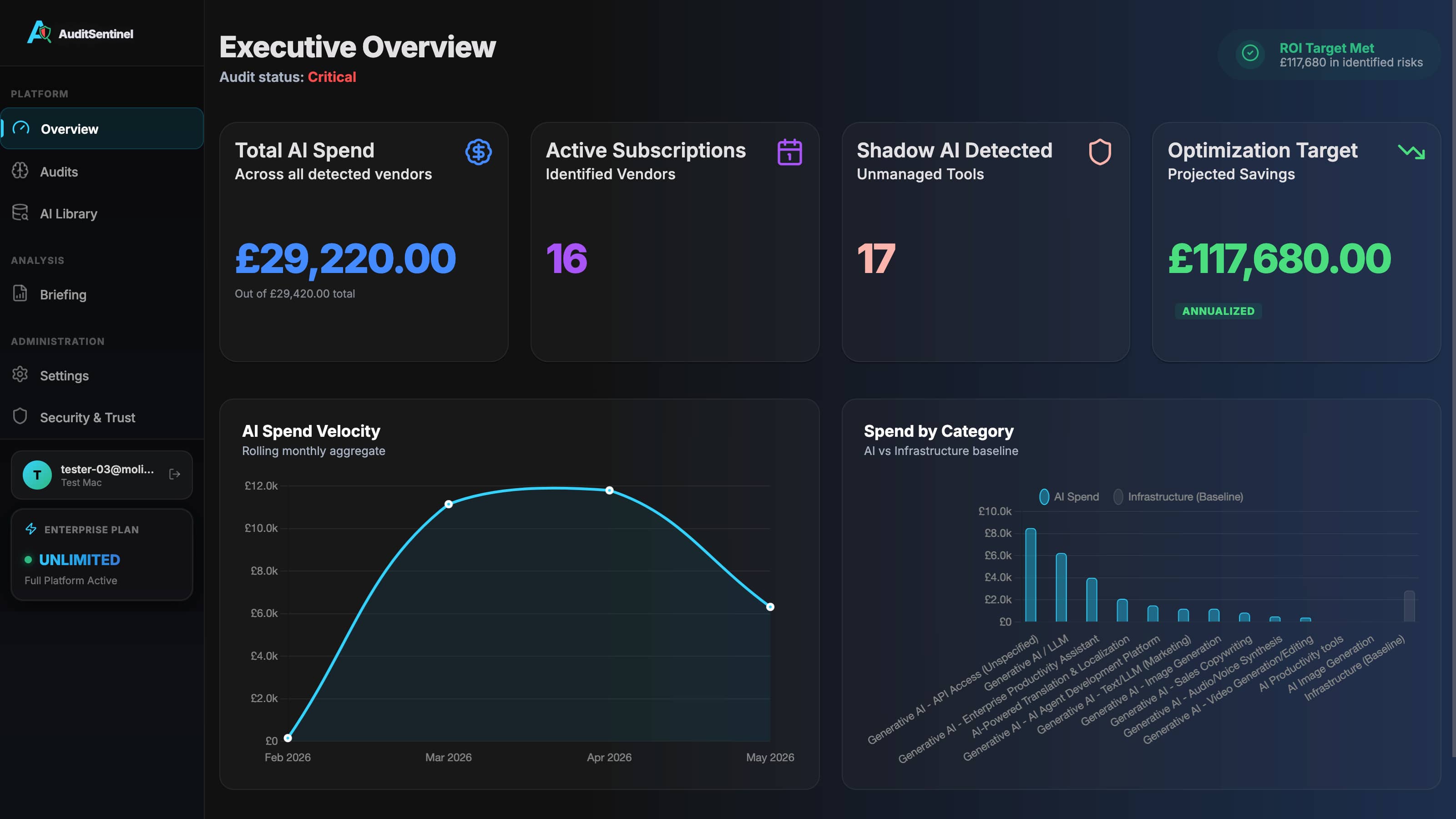Click the AuditSentinel logo icon
Viewport: 1456px width, 819px height.
[x=39, y=32]
